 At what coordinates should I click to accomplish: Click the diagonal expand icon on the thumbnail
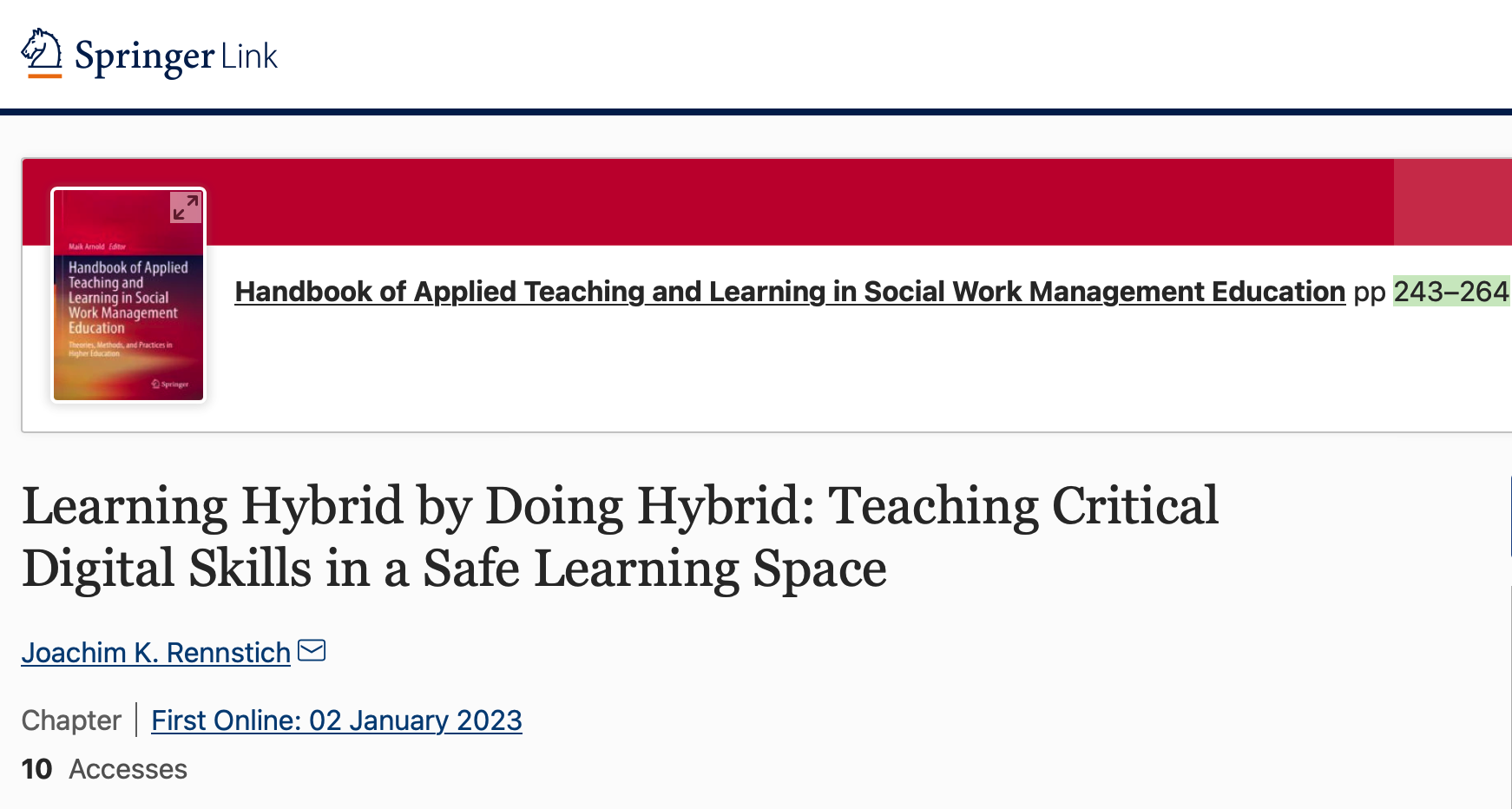tap(184, 207)
